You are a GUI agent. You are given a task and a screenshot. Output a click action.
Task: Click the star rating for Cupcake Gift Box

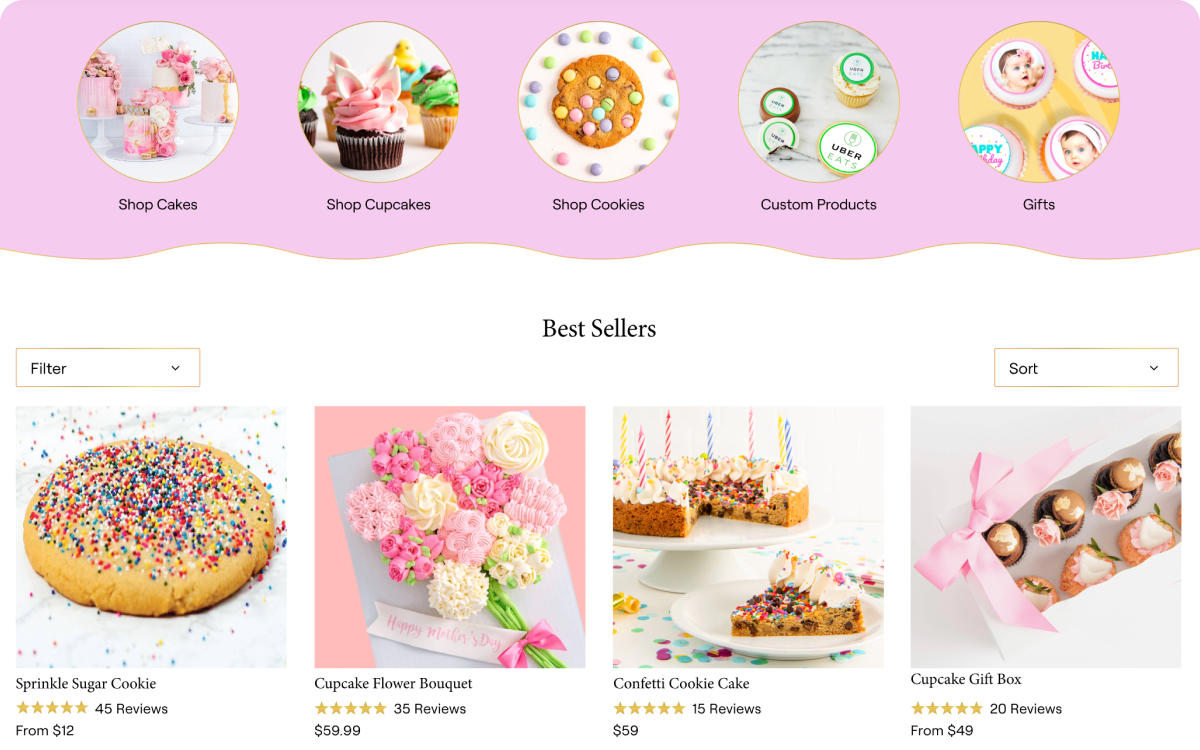947,708
